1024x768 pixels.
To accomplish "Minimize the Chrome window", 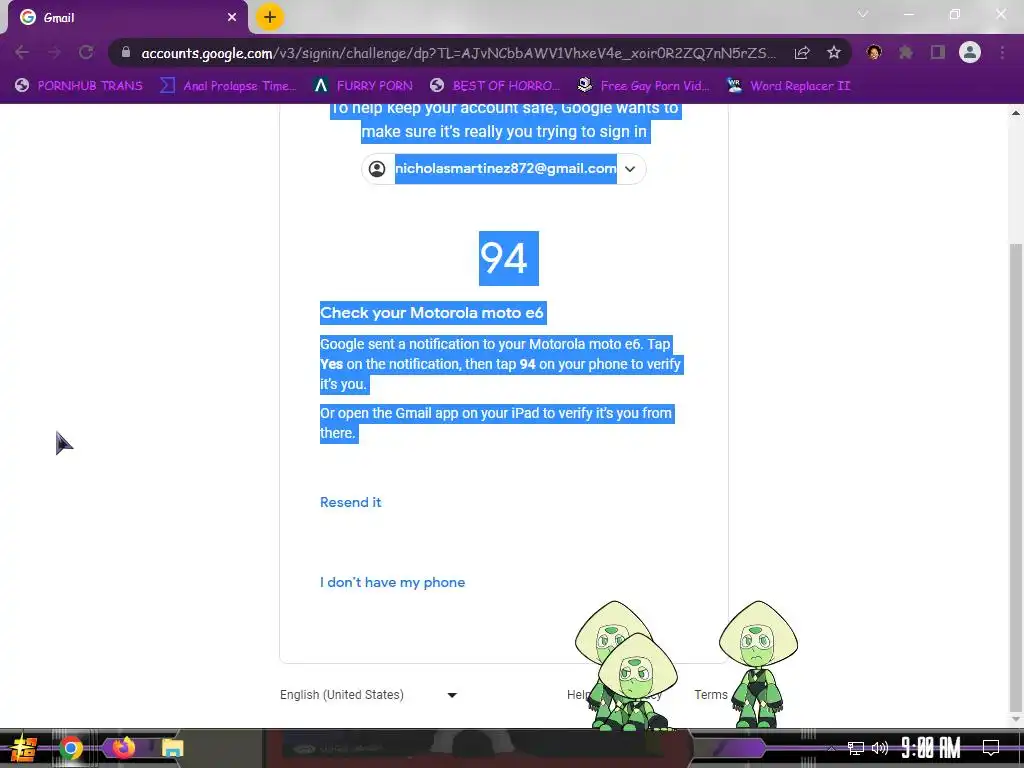I will pyautogui.click(x=908, y=14).
